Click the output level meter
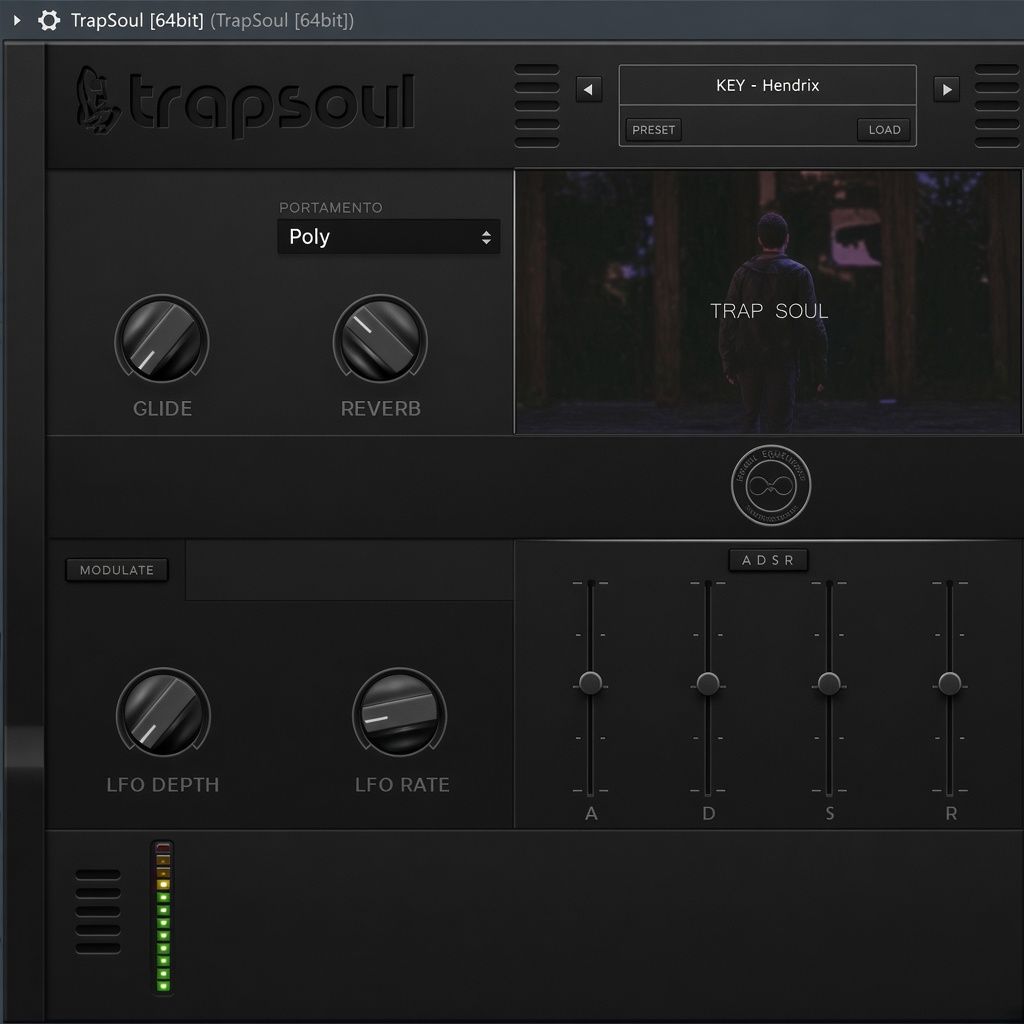Screen dimensions: 1024x1024 [163, 918]
